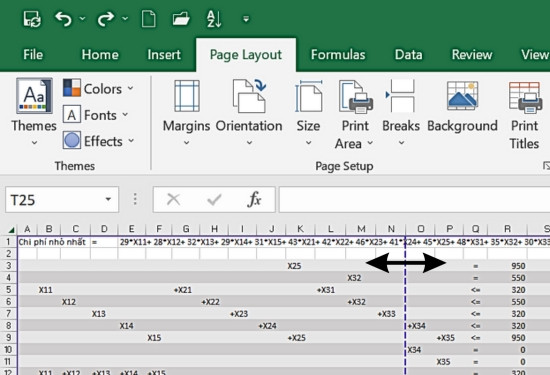The image size is (550, 375).
Task: Select all cells with corner triangle
Action: 11,230
